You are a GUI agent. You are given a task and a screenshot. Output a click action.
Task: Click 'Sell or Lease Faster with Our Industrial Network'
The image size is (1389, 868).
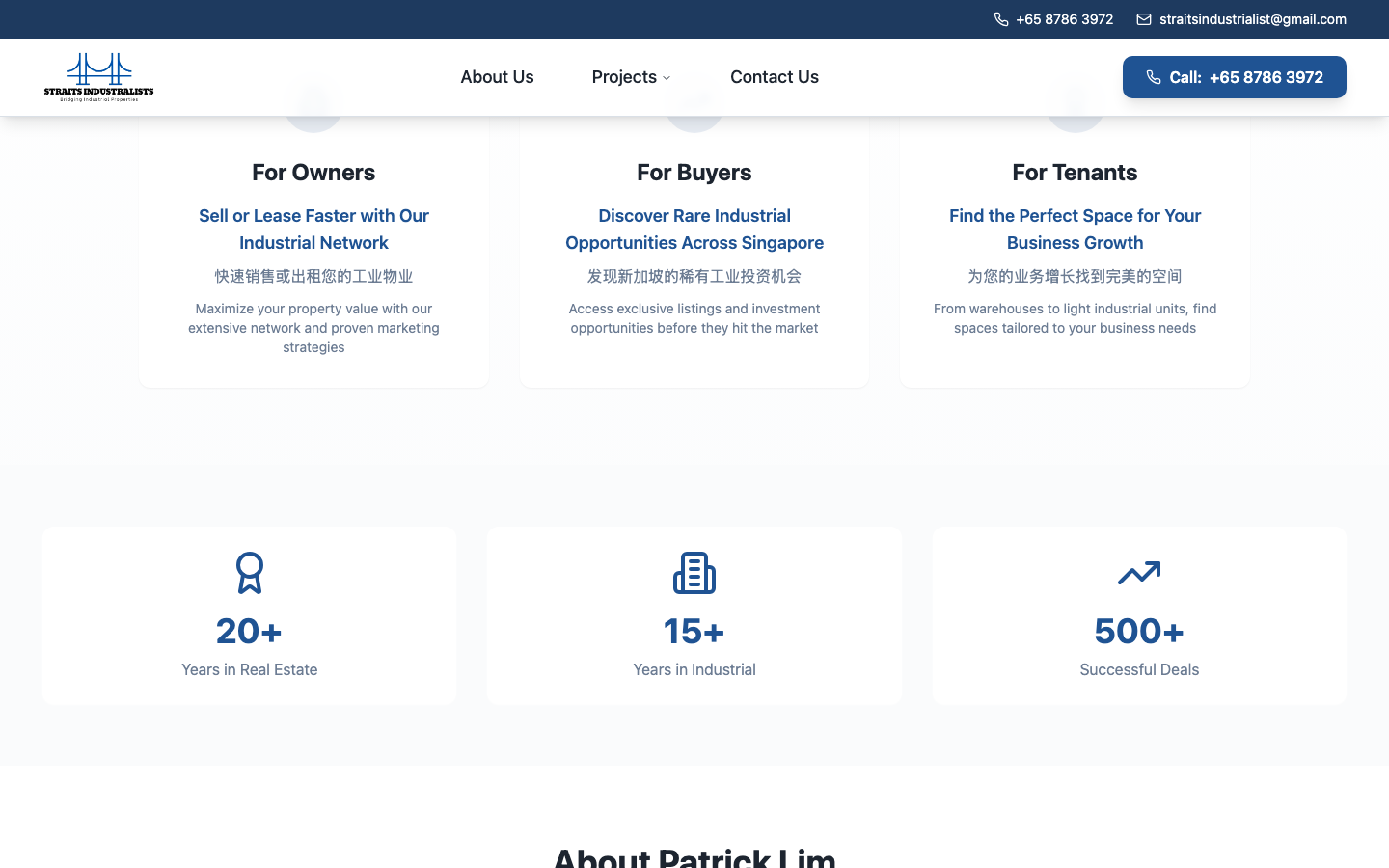[313, 230]
